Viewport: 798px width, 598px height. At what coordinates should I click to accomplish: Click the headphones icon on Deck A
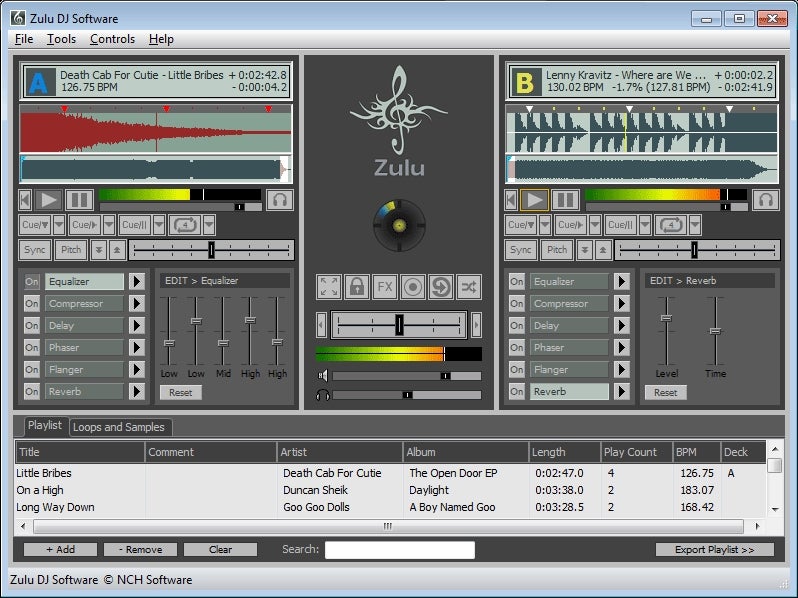tap(280, 200)
